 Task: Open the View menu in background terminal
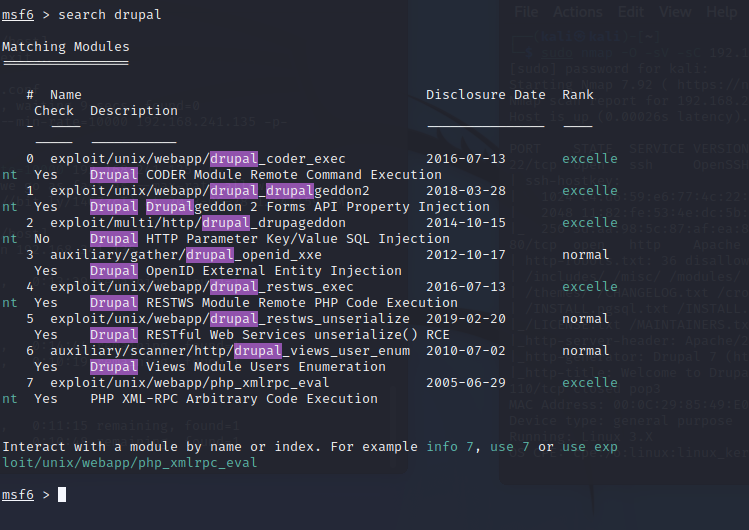674,11
